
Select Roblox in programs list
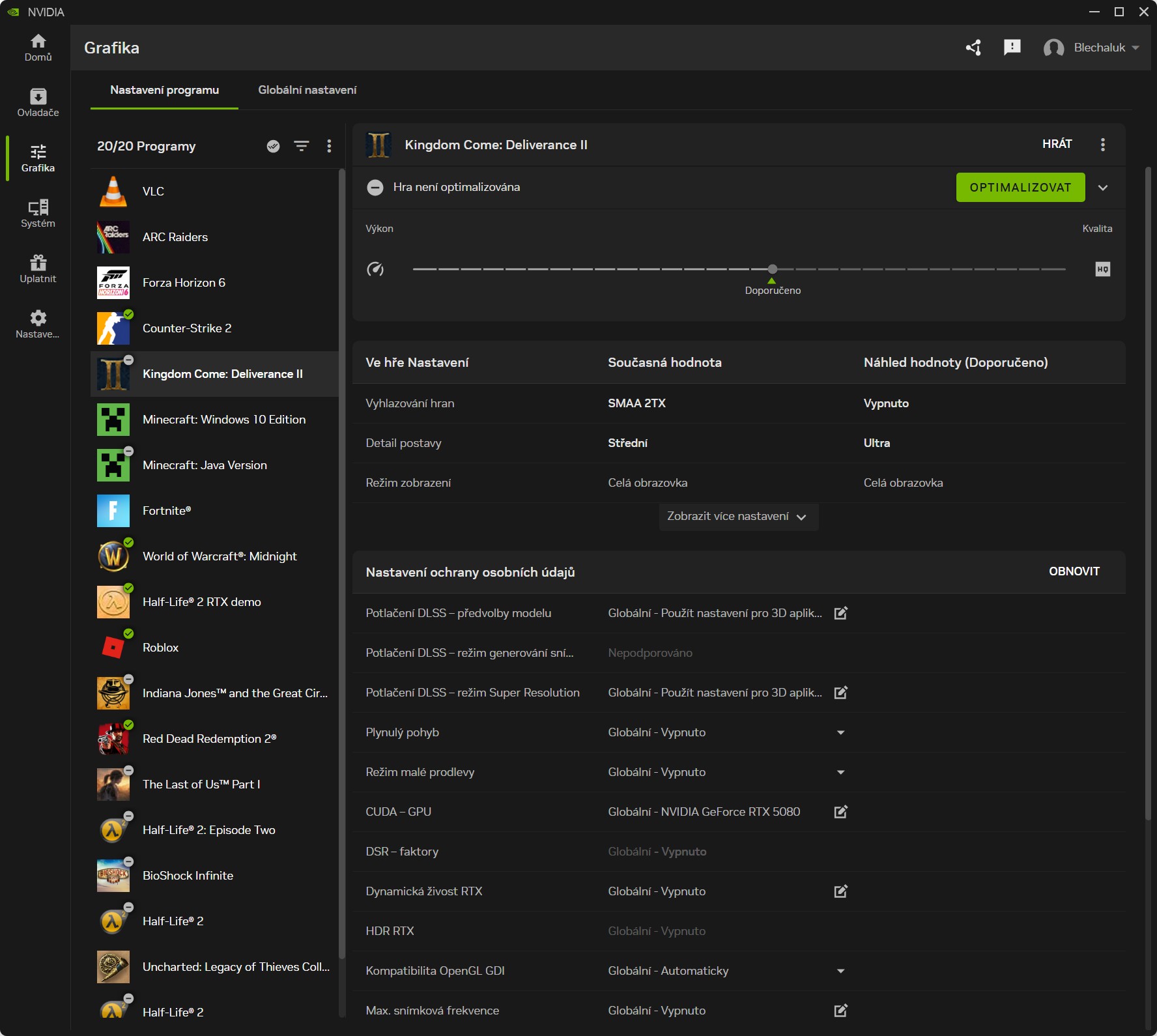click(214, 648)
